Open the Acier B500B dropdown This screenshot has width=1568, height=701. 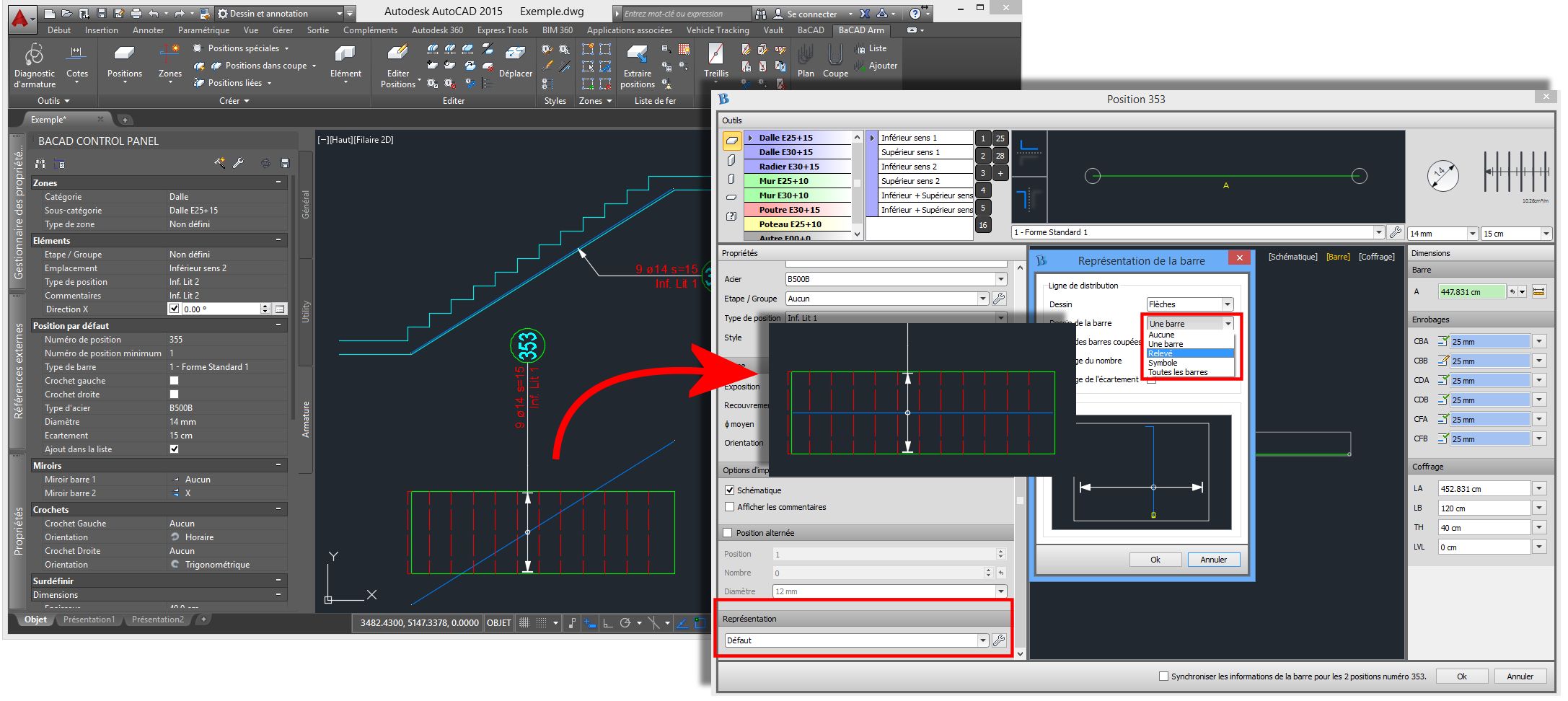point(1000,279)
